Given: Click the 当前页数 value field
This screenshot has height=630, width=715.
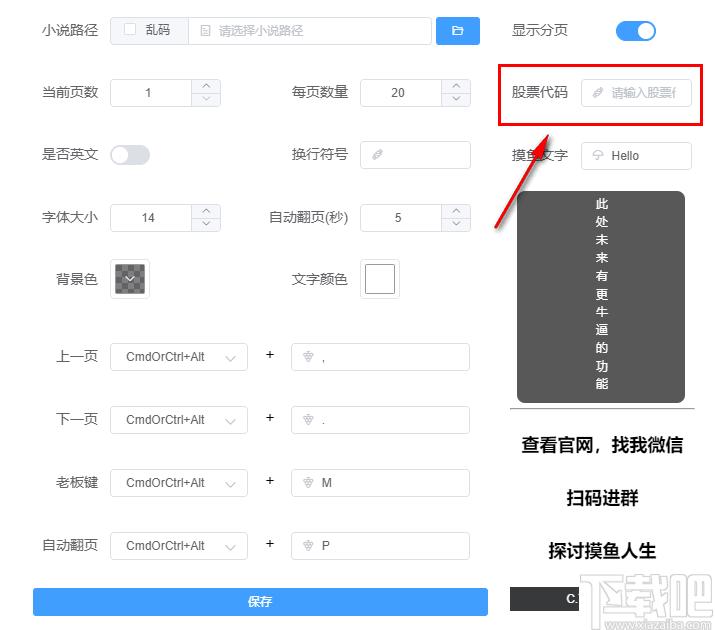Looking at the screenshot, I should 151,93.
